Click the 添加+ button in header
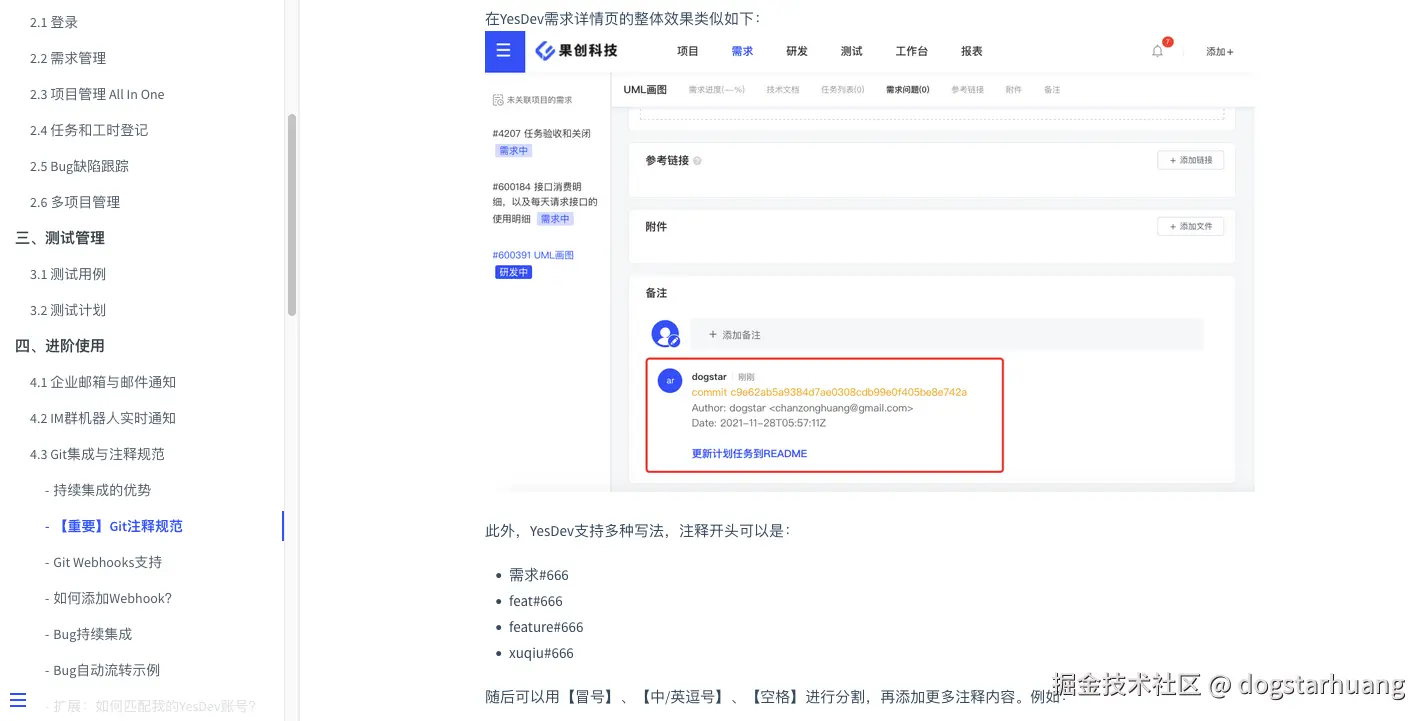Image resolution: width=1425 pixels, height=721 pixels. (1220, 52)
